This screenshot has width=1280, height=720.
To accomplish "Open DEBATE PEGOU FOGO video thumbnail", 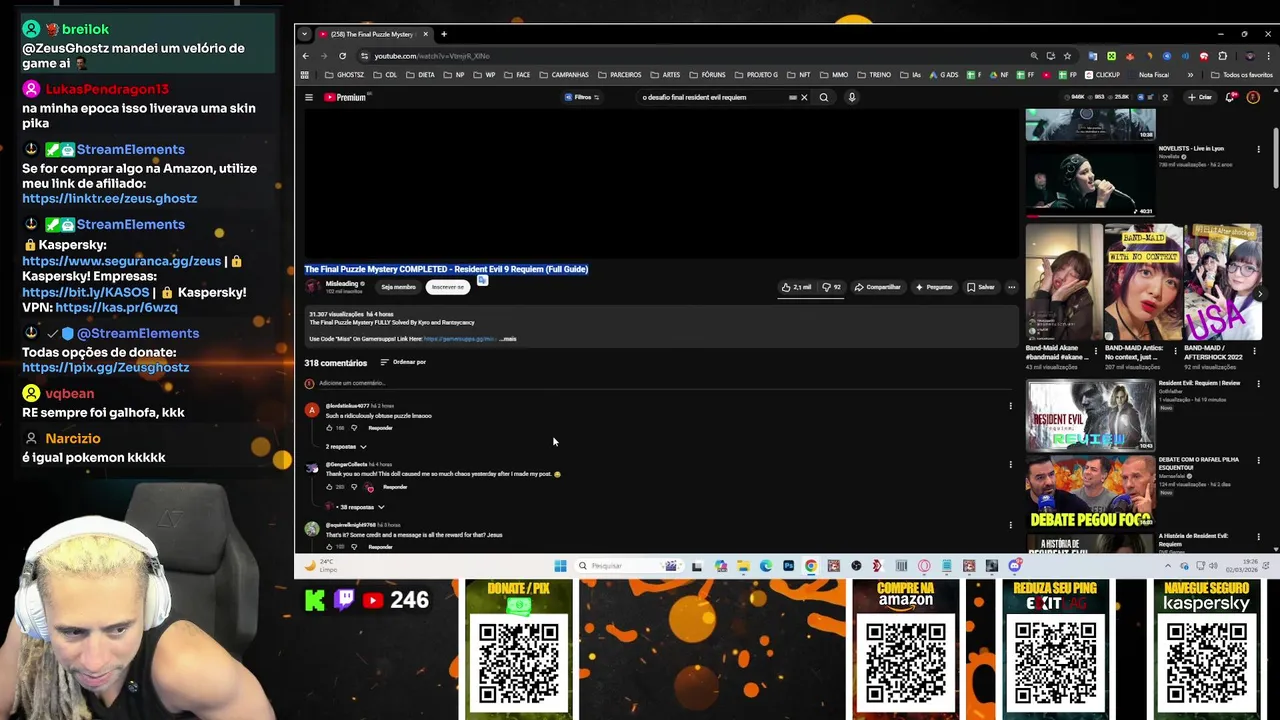I will click(1090, 492).
